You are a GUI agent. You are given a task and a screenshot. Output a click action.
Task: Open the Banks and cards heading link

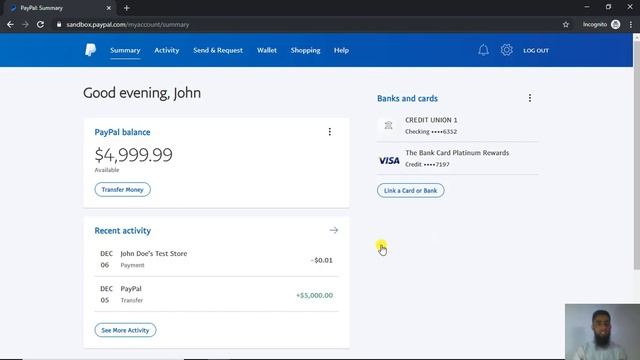[407, 98]
